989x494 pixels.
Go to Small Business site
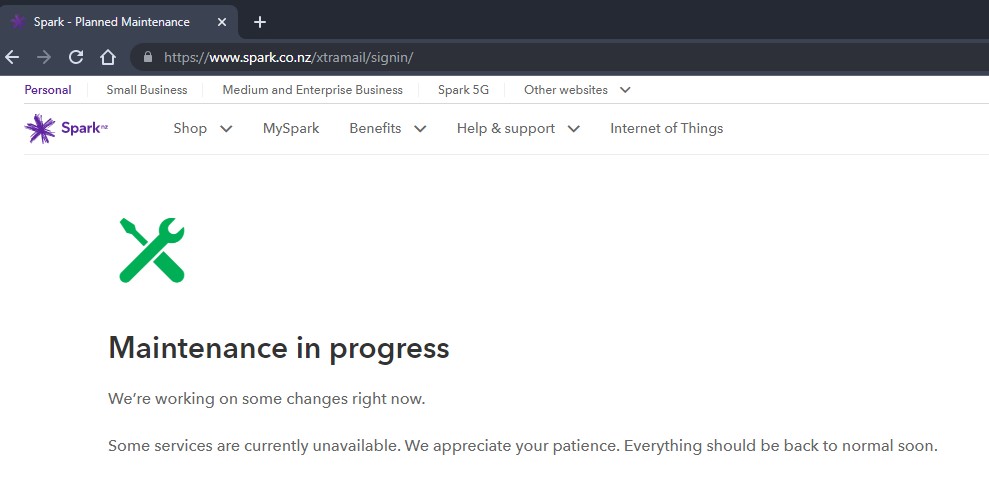point(147,90)
